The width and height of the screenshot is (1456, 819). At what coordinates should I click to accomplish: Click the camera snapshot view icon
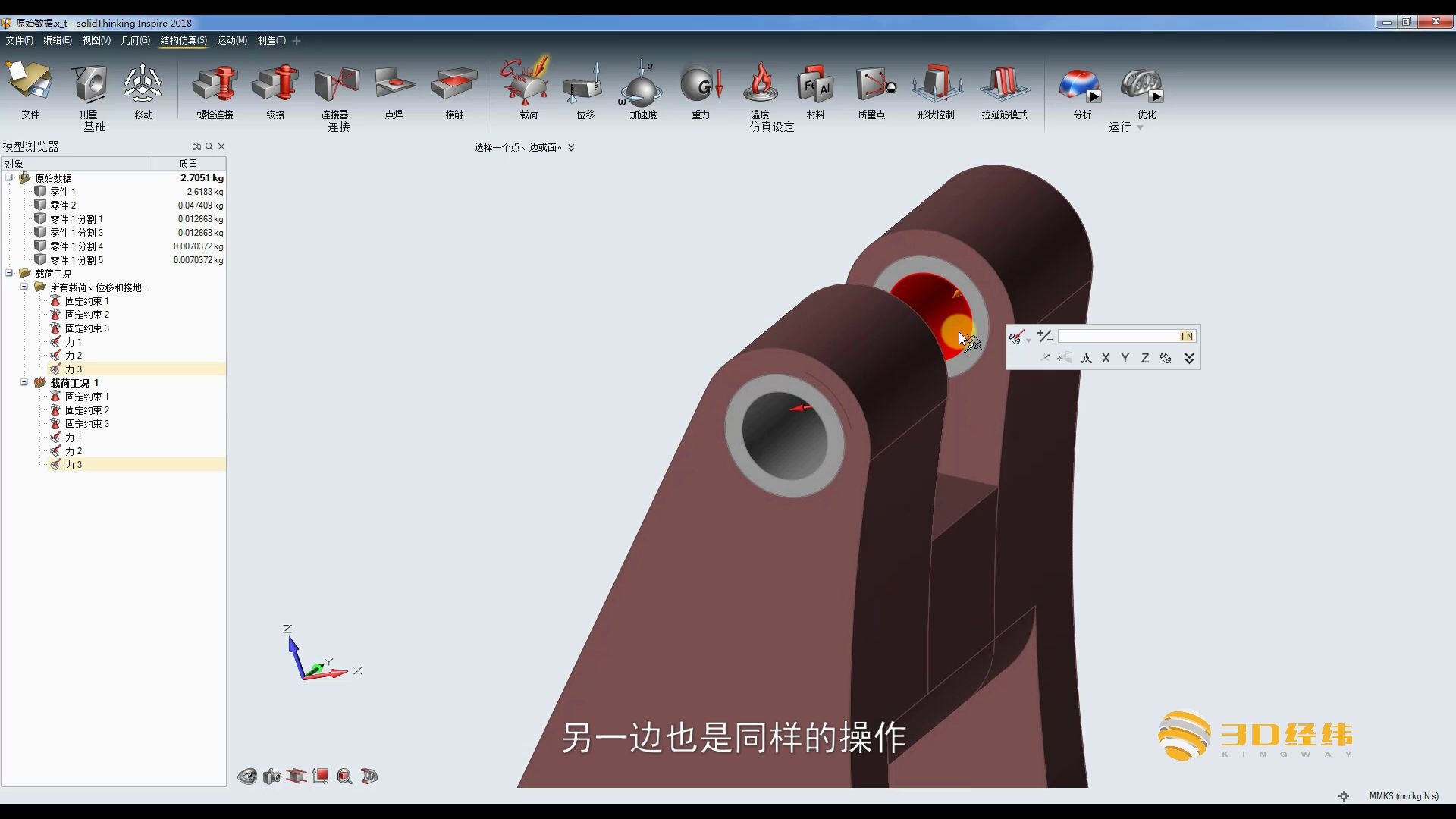272,776
